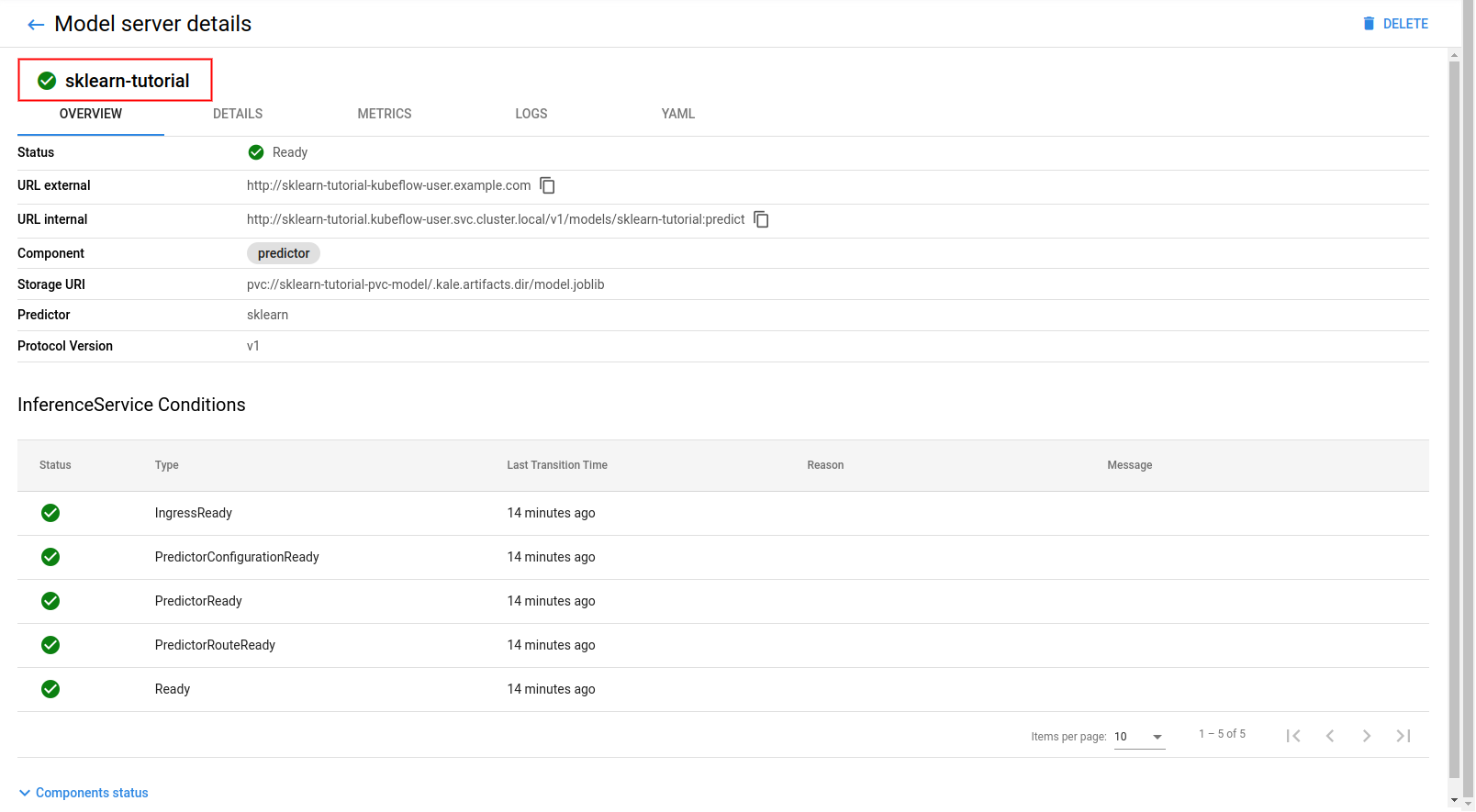This screenshot has height=812, width=1476.
Task: Click the Ready type cell in table
Action: [173, 689]
